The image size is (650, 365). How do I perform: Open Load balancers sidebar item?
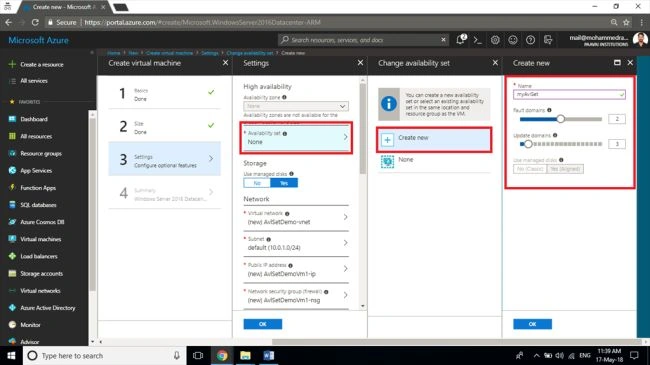pyautogui.click(x=39, y=256)
